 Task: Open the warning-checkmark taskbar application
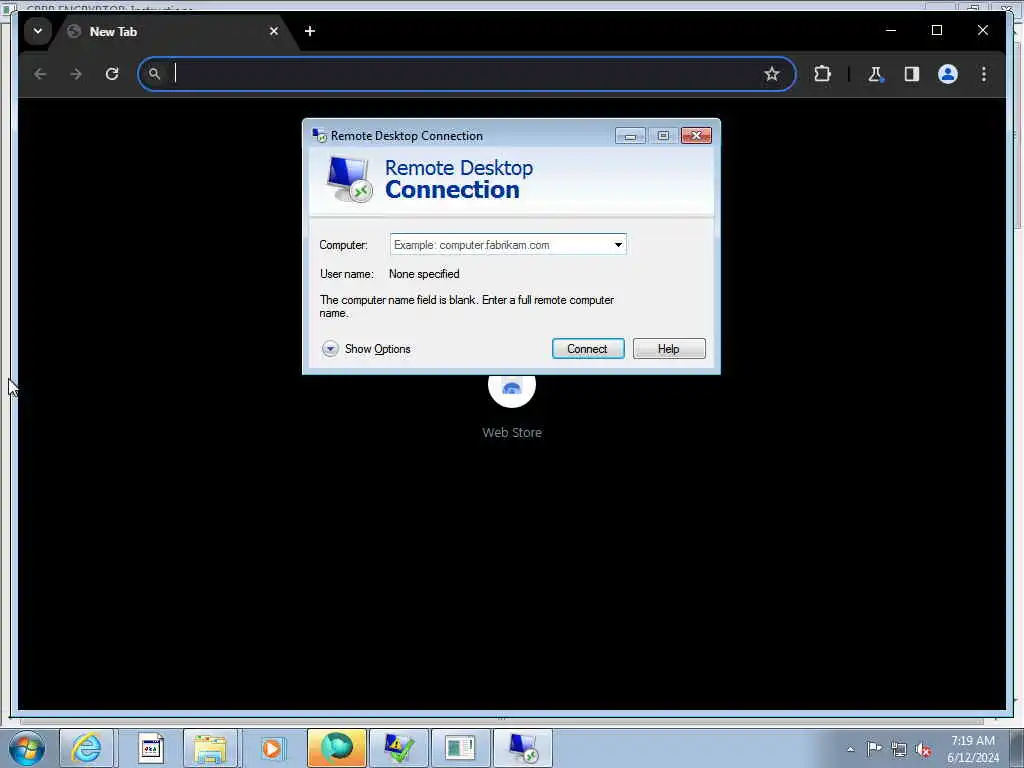(399, 748)
